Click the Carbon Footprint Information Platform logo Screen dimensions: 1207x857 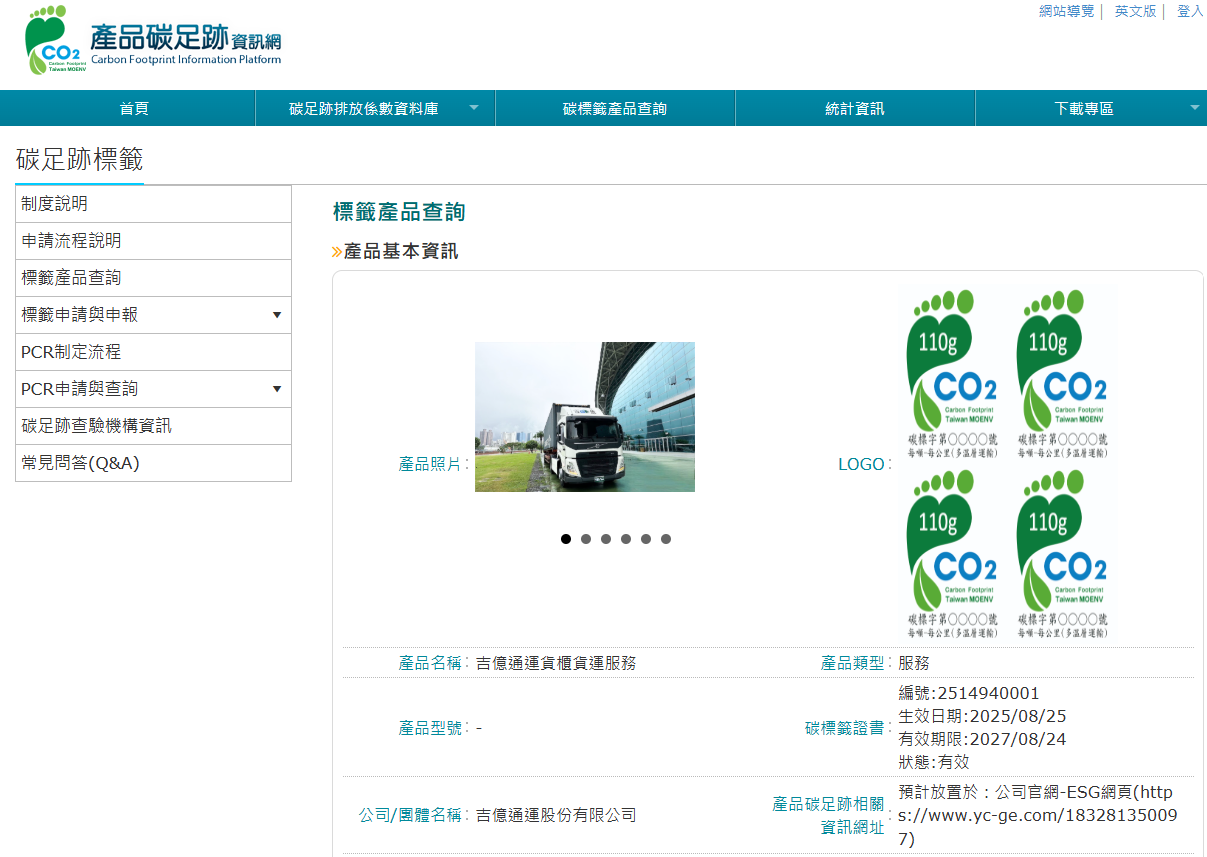[154, 41]
